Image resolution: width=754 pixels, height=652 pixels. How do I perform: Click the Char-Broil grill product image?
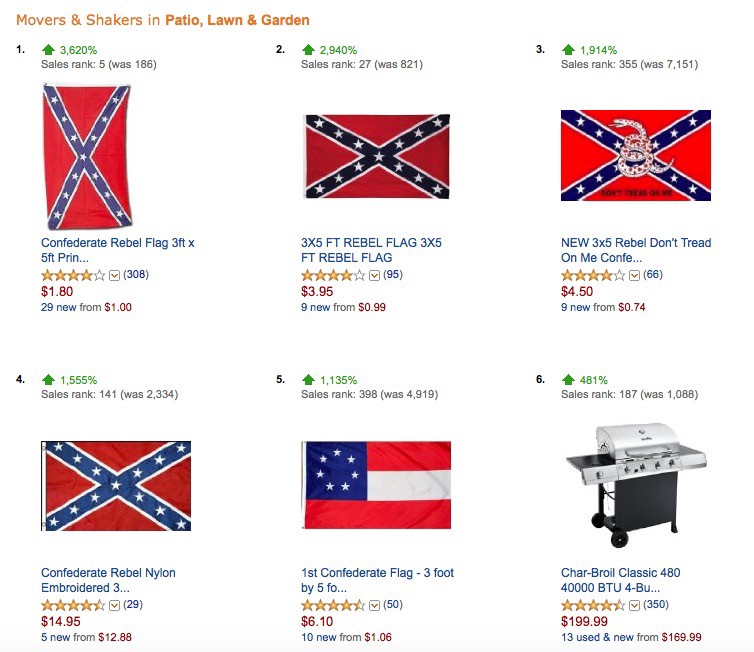click(x=636, y=486)
